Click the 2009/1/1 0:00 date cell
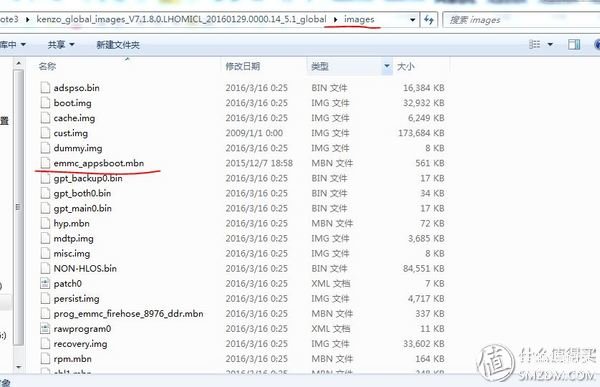The width and height of the screenshot is (600, 387). point(254,133)
